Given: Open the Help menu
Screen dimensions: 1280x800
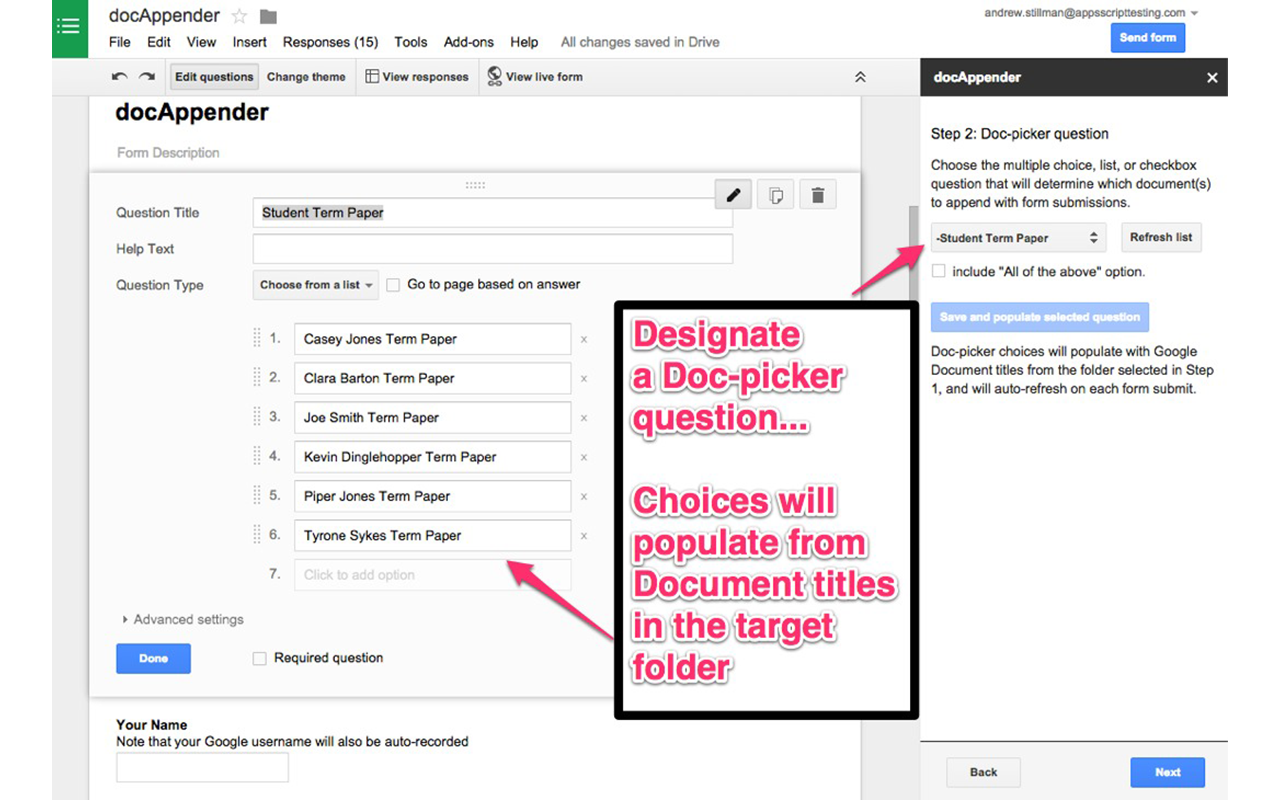Looking at the screenshot, I should (524, 42).
